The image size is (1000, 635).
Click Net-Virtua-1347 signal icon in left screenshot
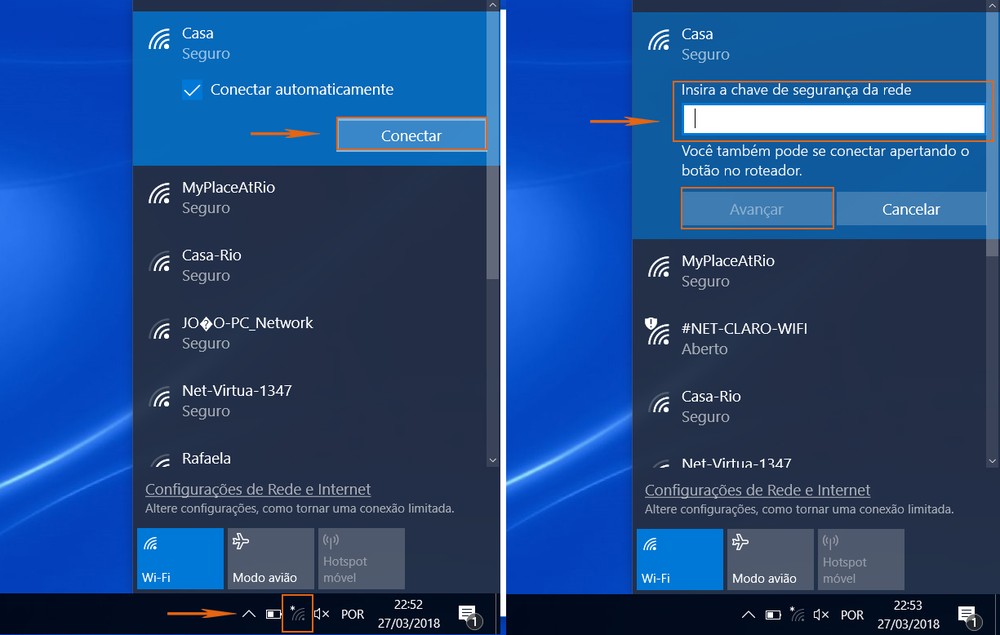pyautogui.click(x=159, y=397)
